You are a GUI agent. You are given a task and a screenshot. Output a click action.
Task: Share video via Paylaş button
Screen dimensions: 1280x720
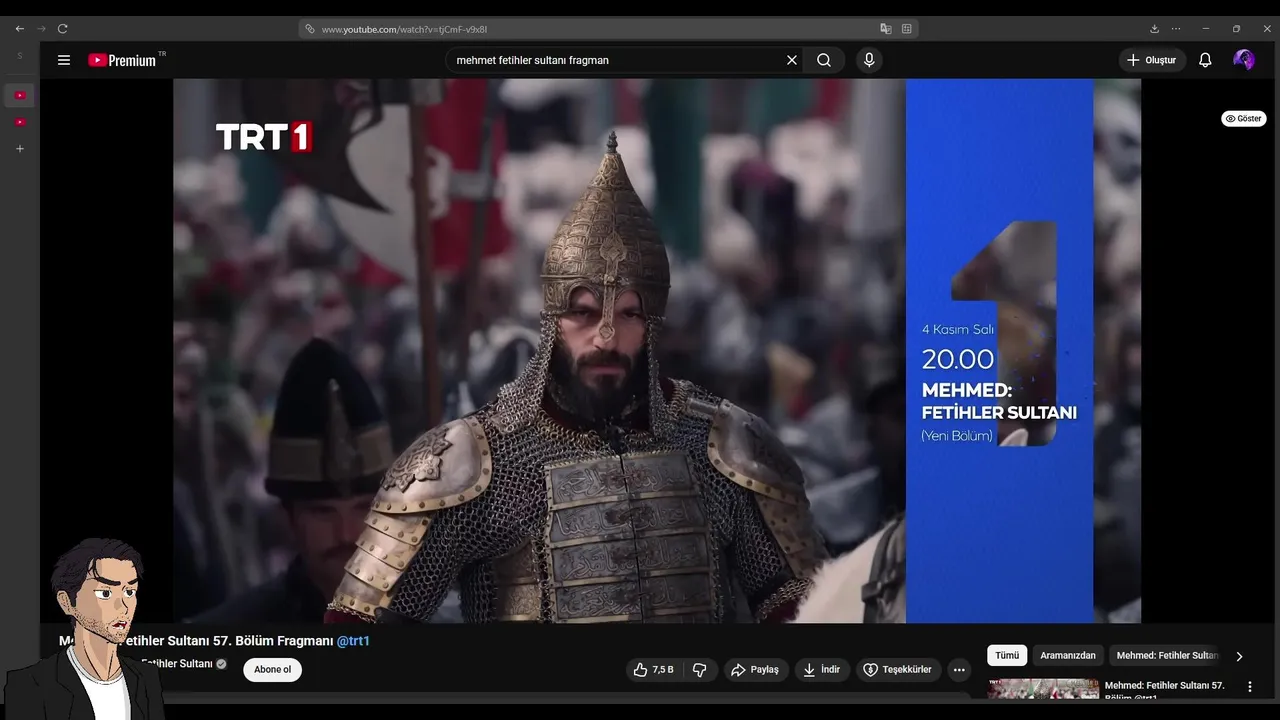(x=755, y=670)
